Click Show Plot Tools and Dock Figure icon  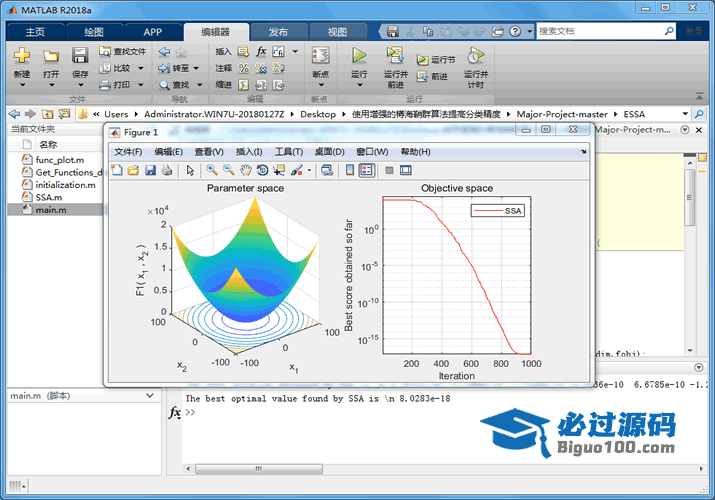point(405,170)
